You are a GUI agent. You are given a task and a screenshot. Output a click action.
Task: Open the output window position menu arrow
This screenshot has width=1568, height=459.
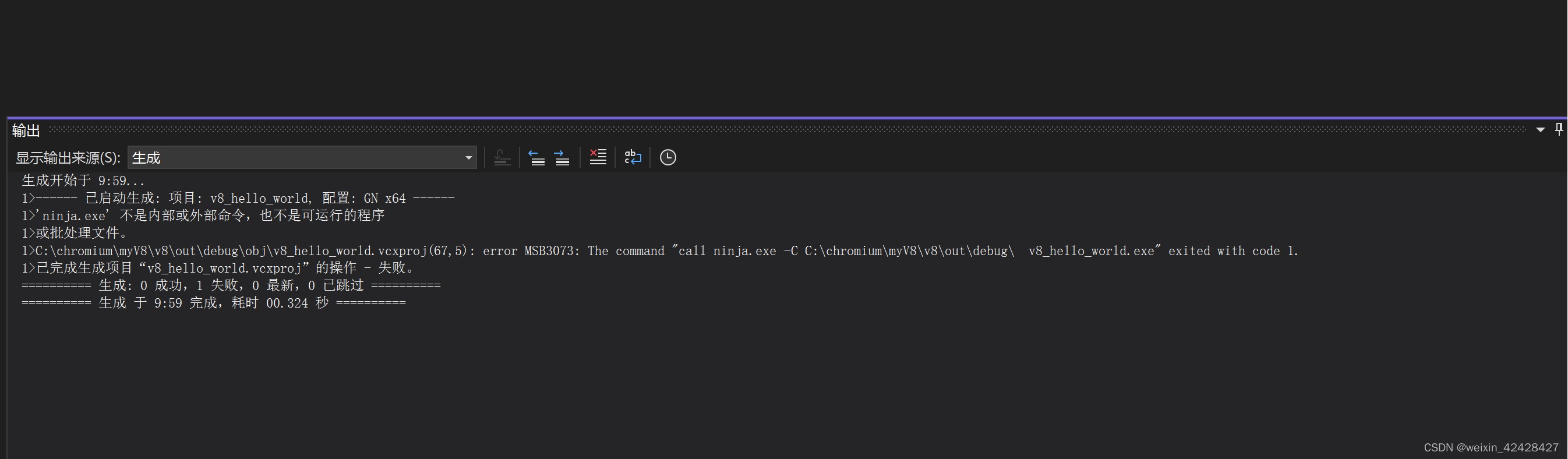click(x=1540, y=130)
